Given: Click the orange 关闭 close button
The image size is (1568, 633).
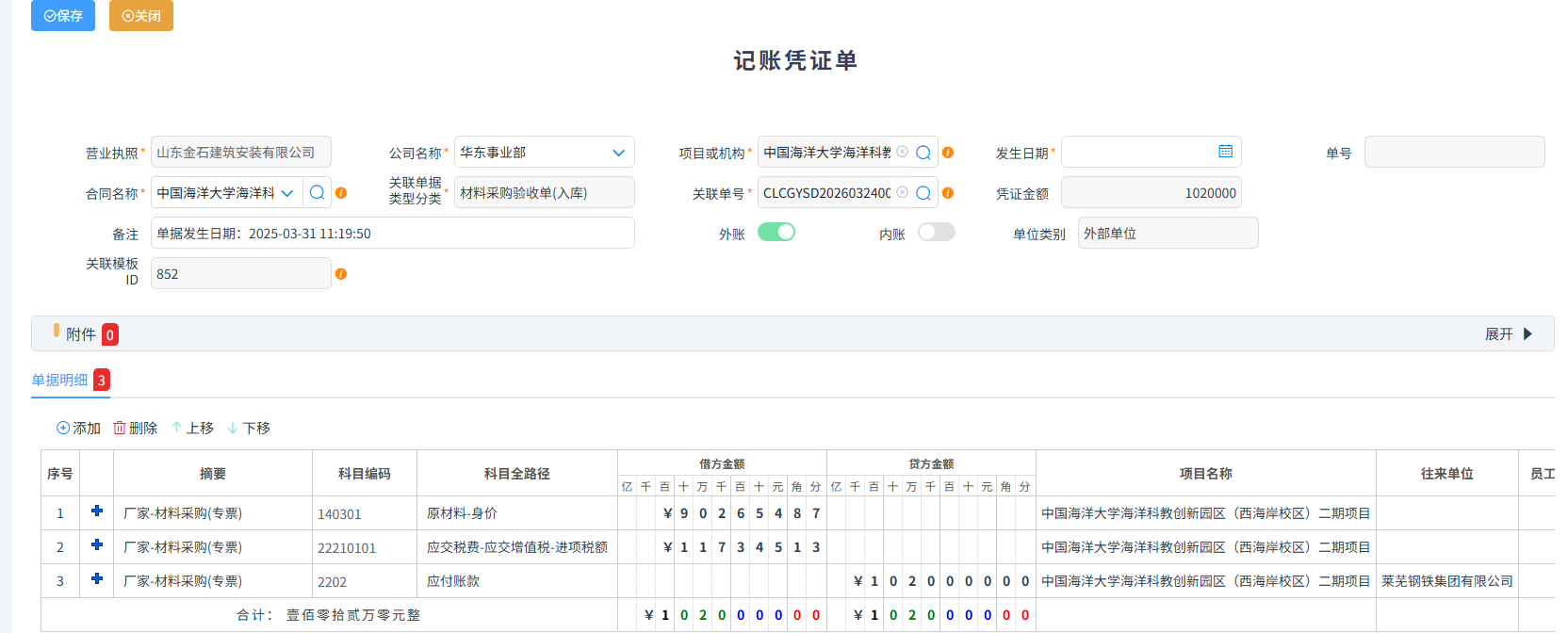Looking at the screenshot, I should click(141, 15).
